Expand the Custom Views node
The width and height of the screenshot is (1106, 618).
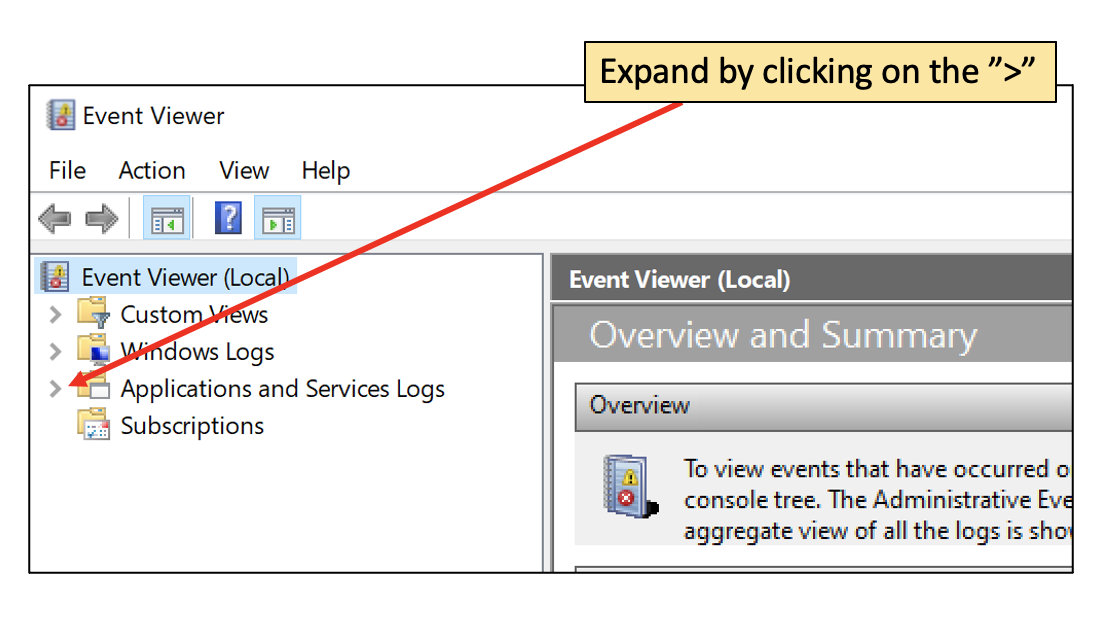pyautogui.click(x=55, y=314)
